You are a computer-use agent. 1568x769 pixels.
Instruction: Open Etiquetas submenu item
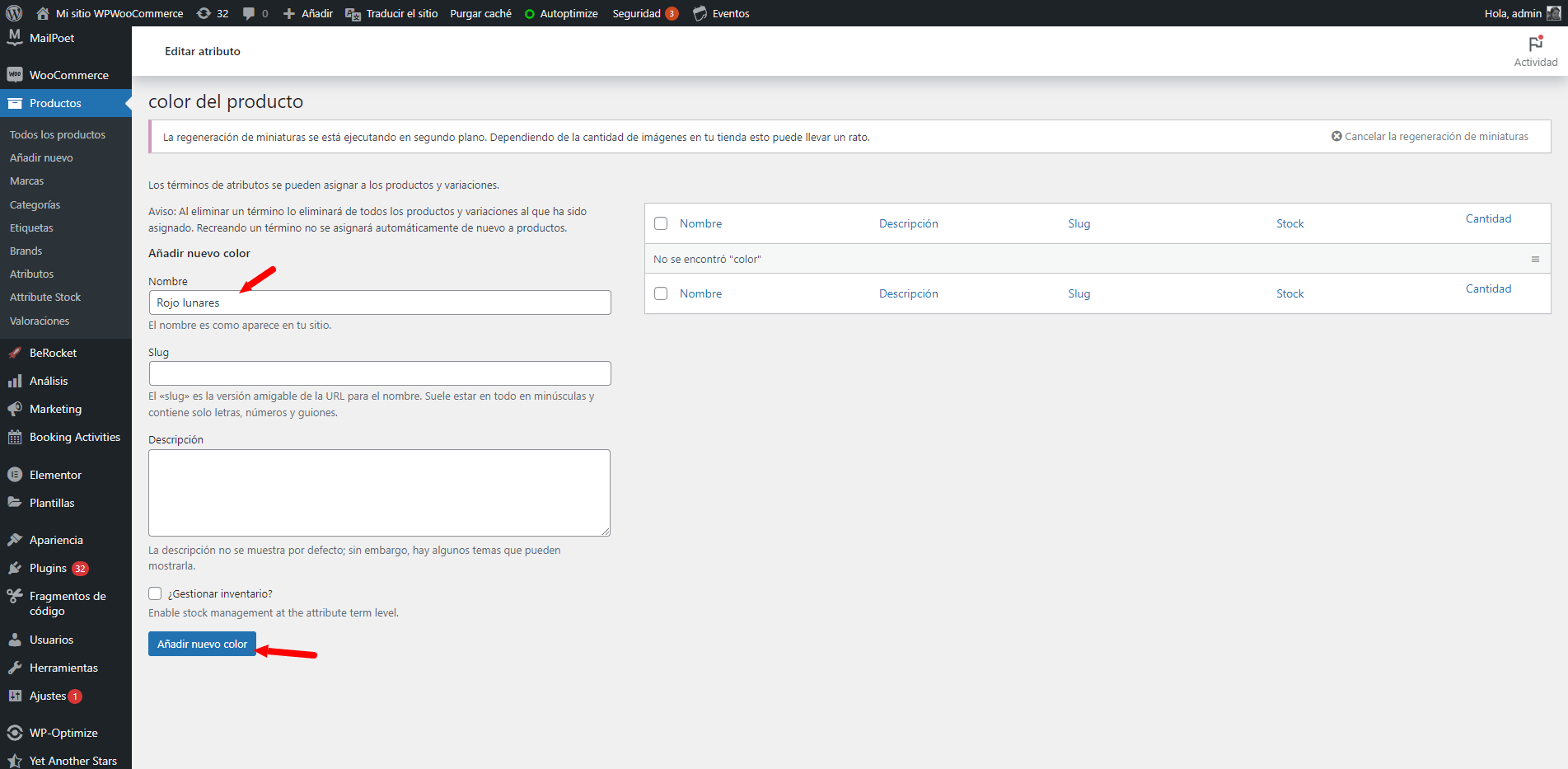click(x=31, y=227)
